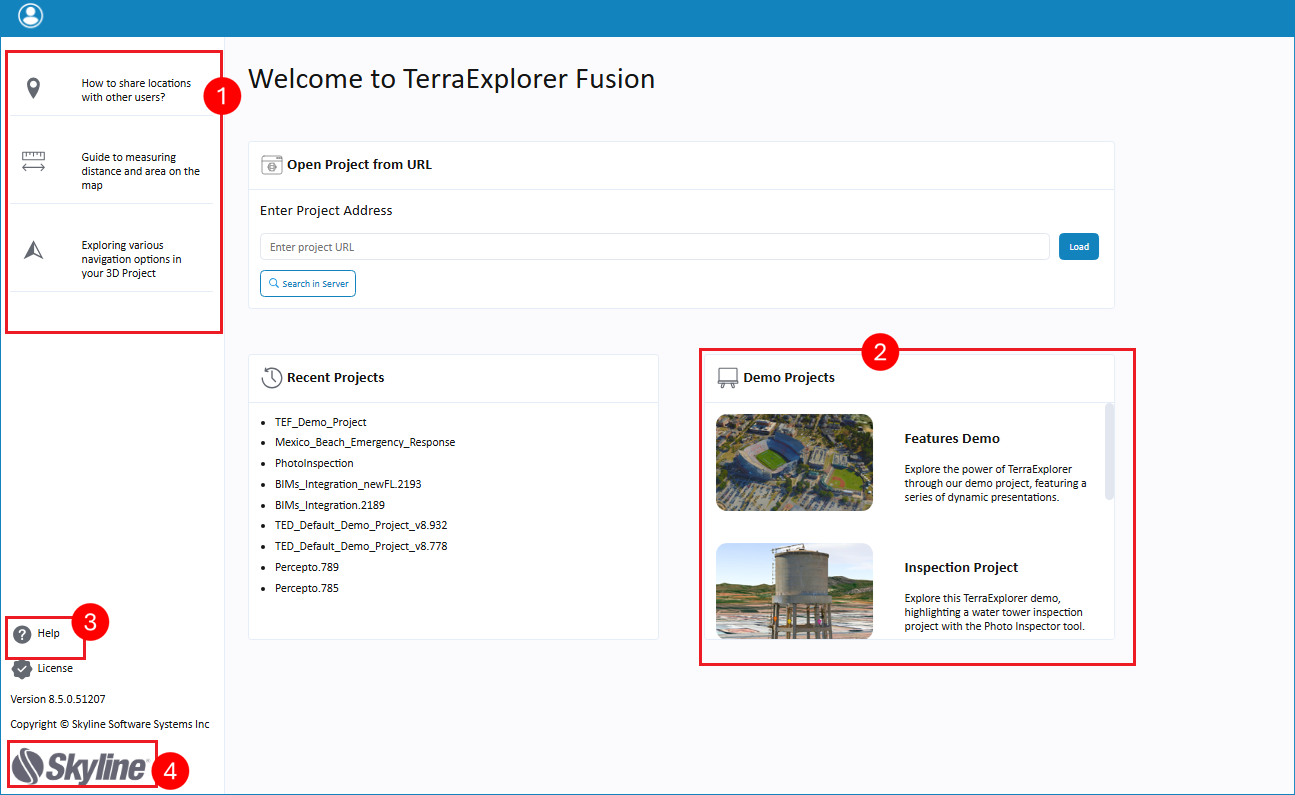Click the Inspection Project water tower thumbnail

pos(795,591)
